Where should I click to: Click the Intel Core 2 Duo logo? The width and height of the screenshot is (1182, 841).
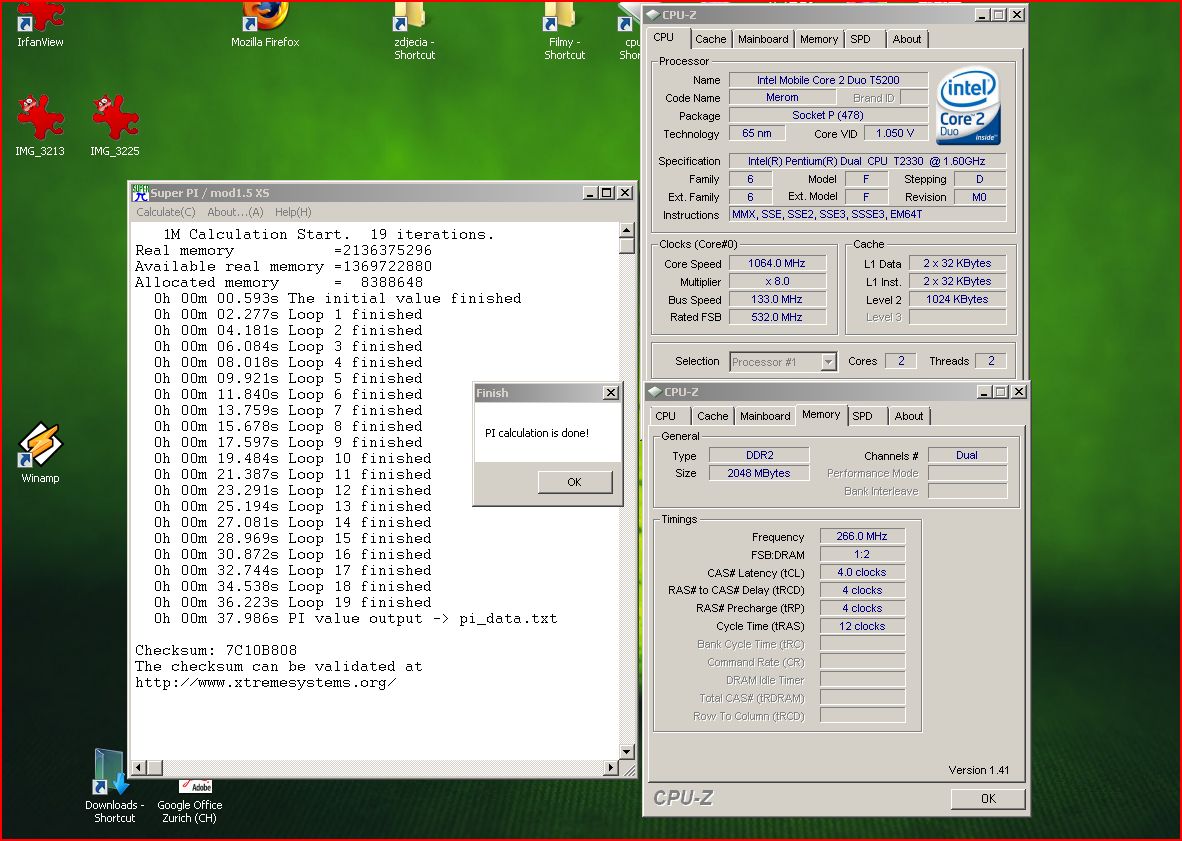tap(969, 106)
